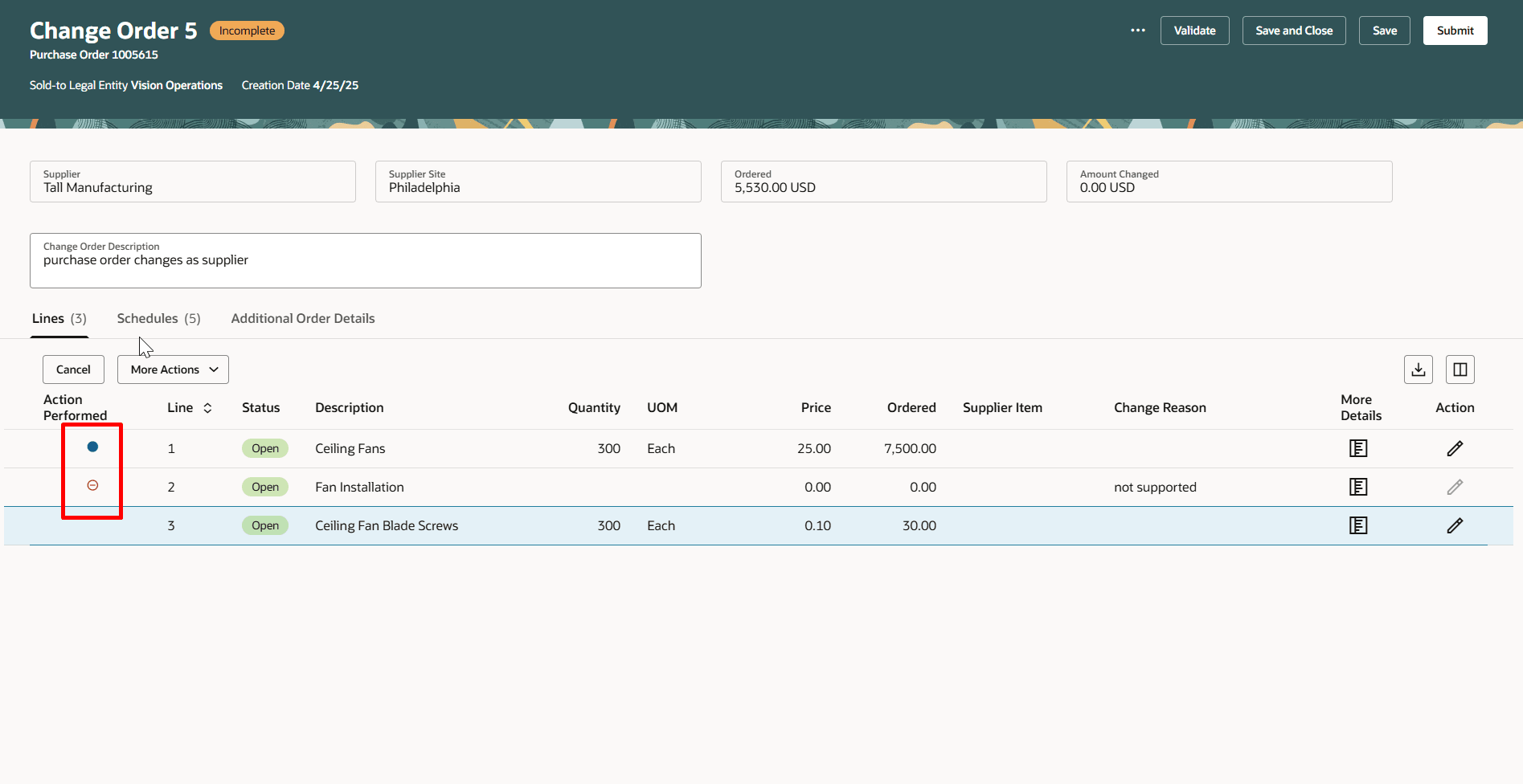This screenshot has height=784, width=1523.
Task: Select the Lines tab
Action: coord(47,318)
